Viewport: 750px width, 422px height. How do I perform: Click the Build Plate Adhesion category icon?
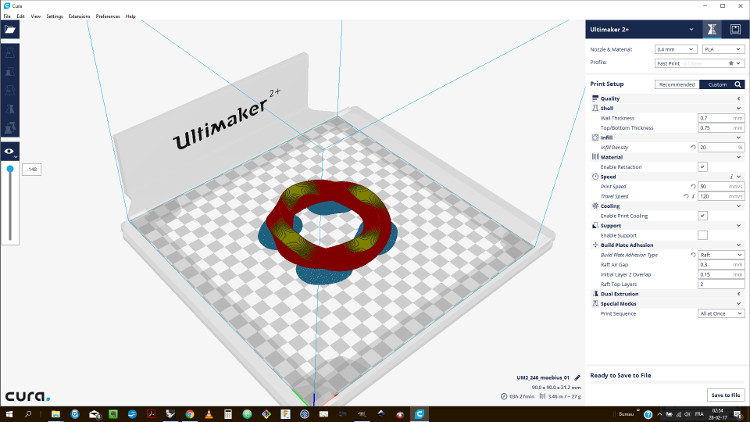pos(595,244)
